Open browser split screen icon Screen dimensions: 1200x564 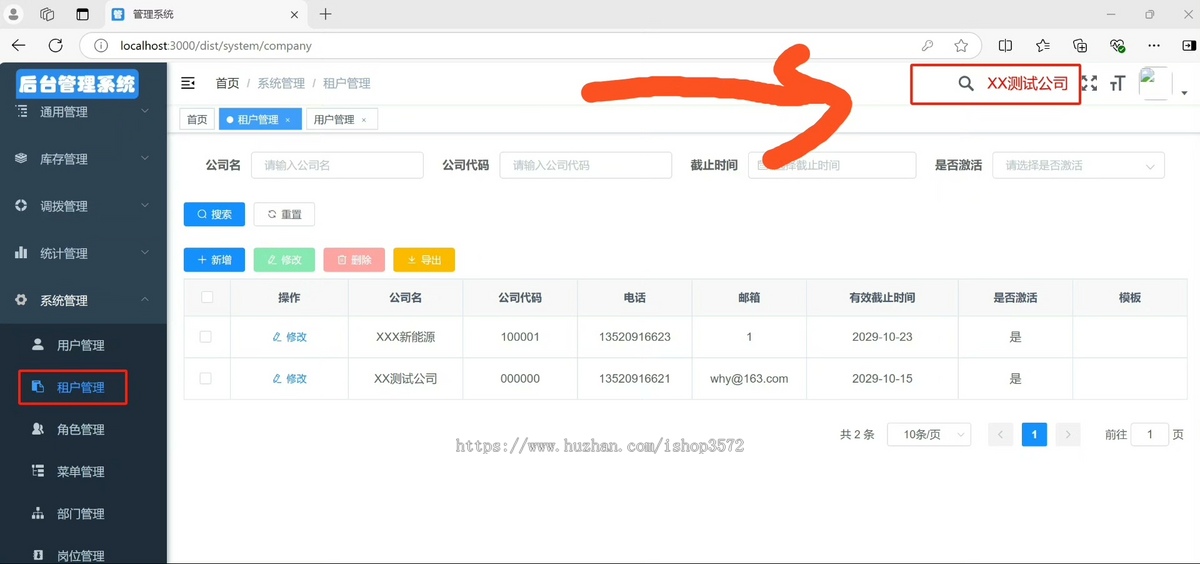coord(1006,45)
